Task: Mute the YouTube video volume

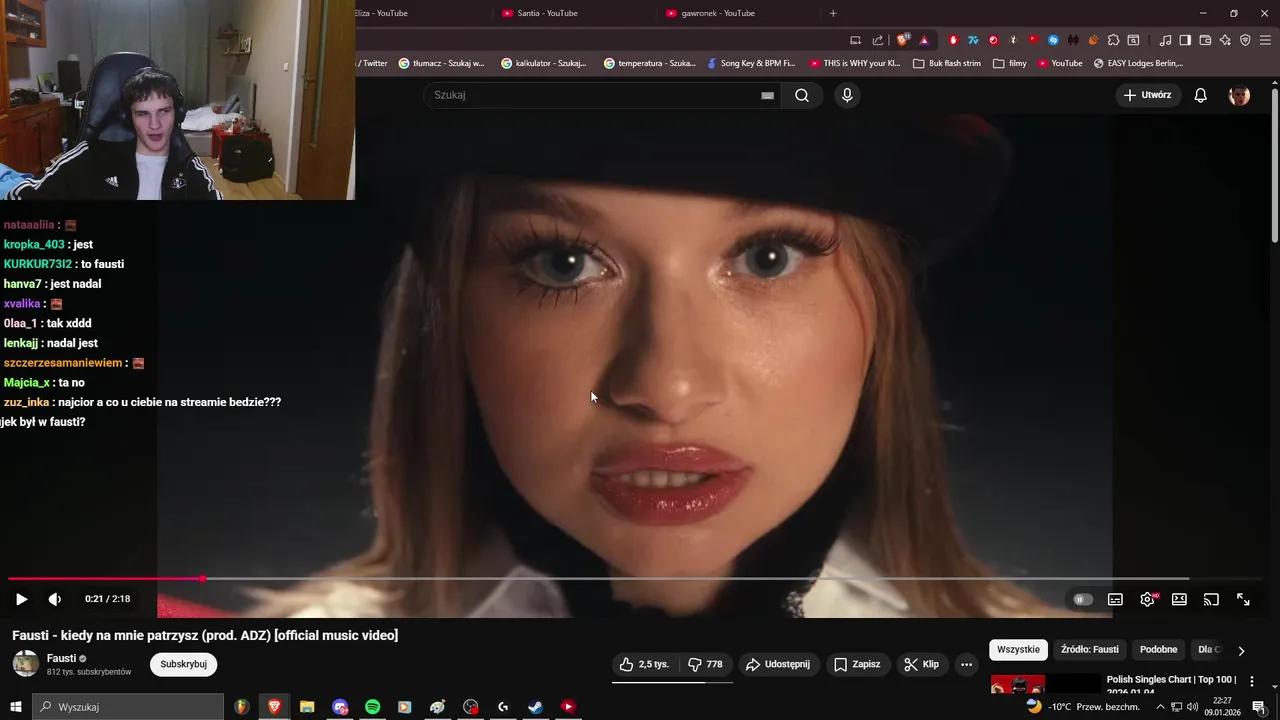Action: click(55, 599)
